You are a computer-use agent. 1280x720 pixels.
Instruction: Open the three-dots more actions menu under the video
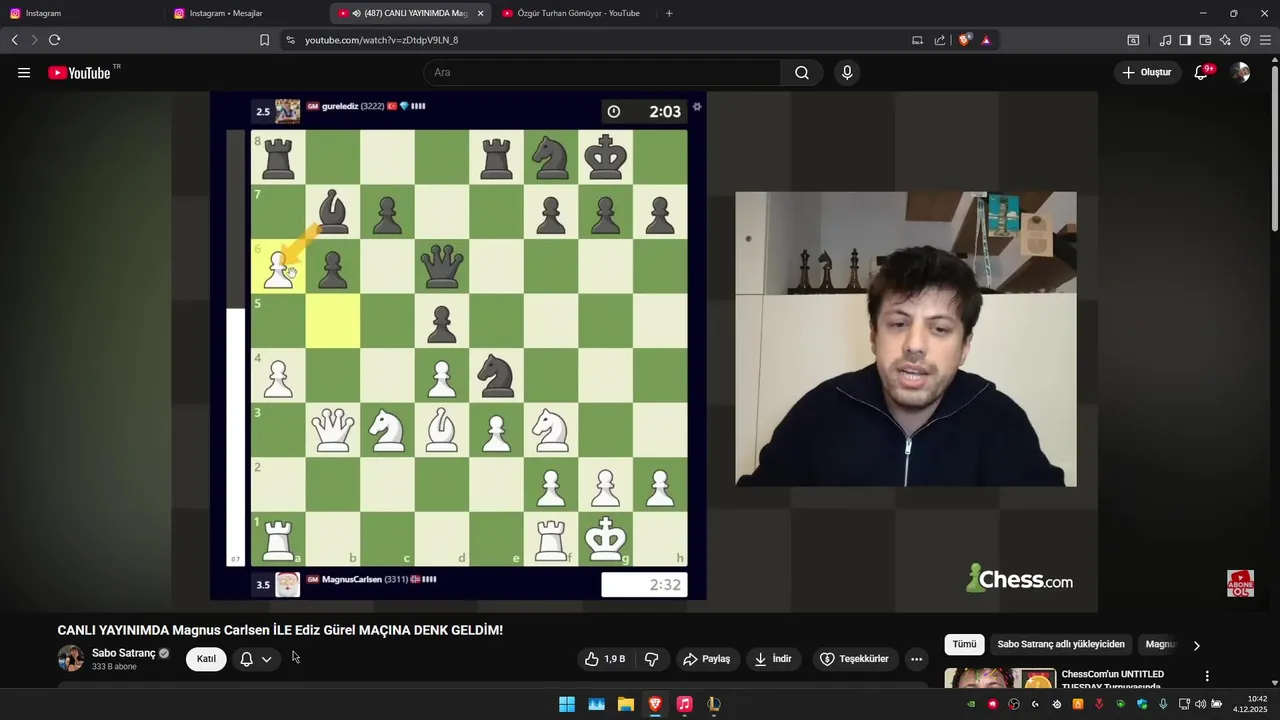pyautogui.click(x=916, y=659)
